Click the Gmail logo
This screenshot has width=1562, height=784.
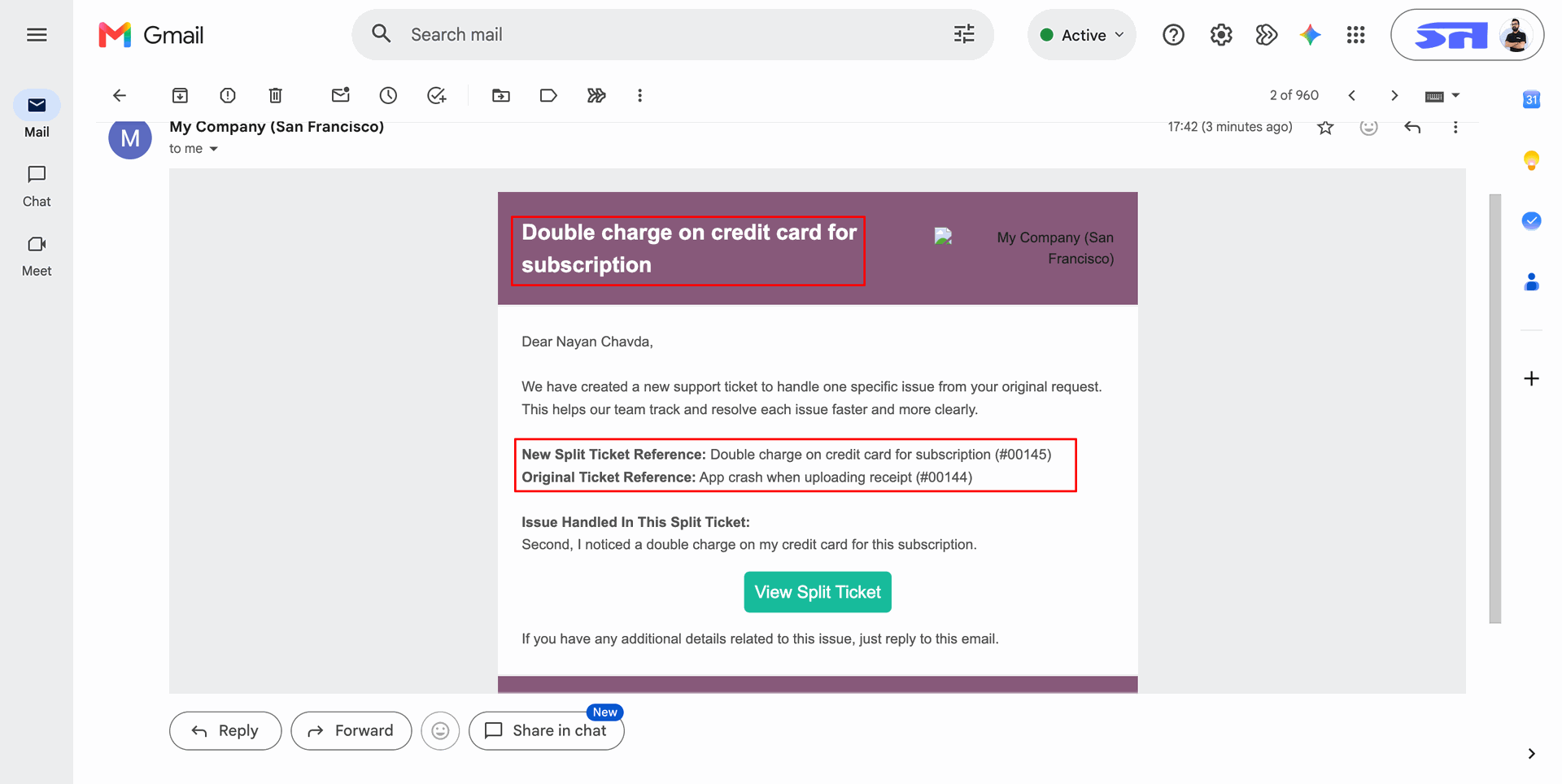tap(151, 35)
